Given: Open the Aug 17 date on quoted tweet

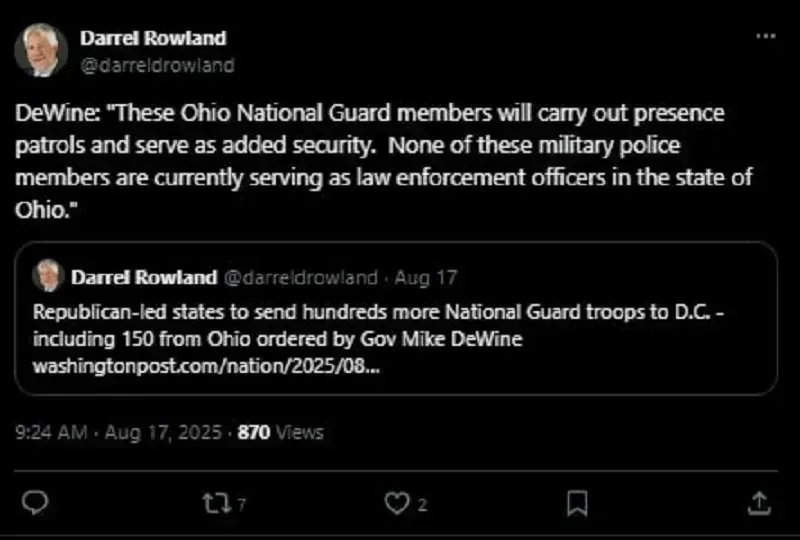Looking at the screenshot, I should click(x=426, y=277).
